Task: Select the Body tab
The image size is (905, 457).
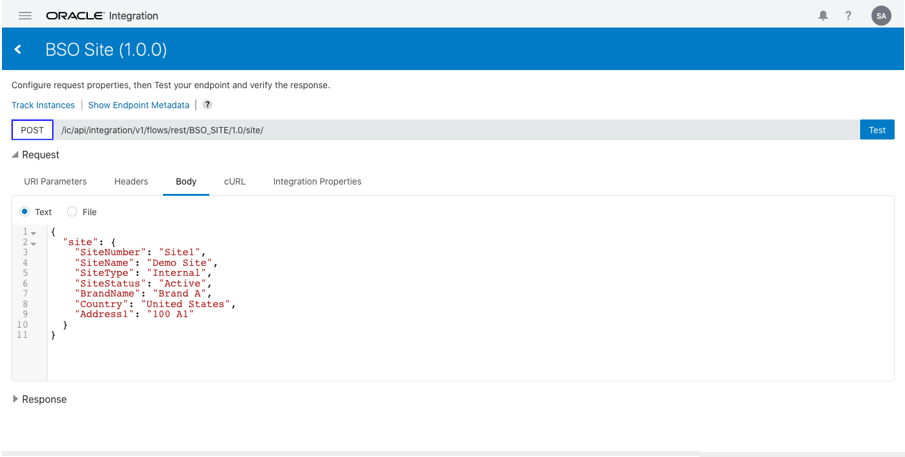Action: [186, 181]
